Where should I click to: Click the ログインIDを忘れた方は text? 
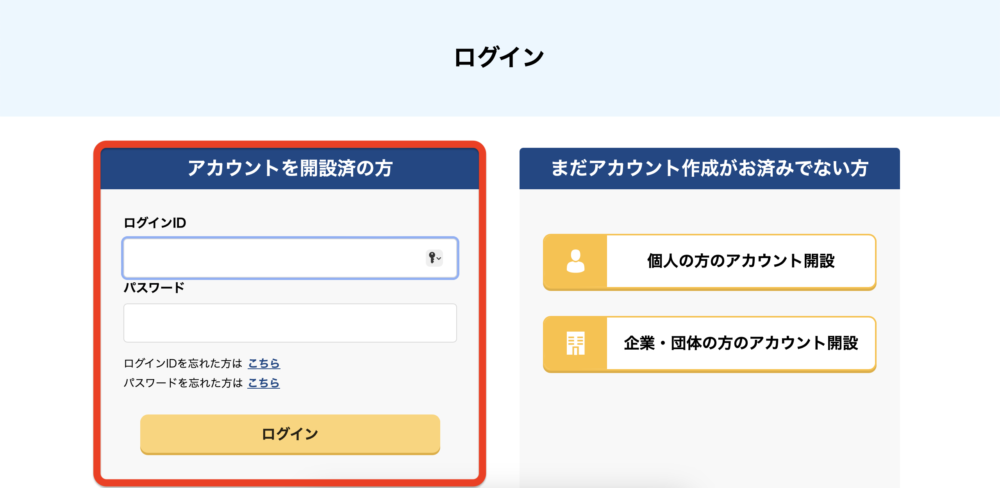pyautogui.click(x=183, y=364)
